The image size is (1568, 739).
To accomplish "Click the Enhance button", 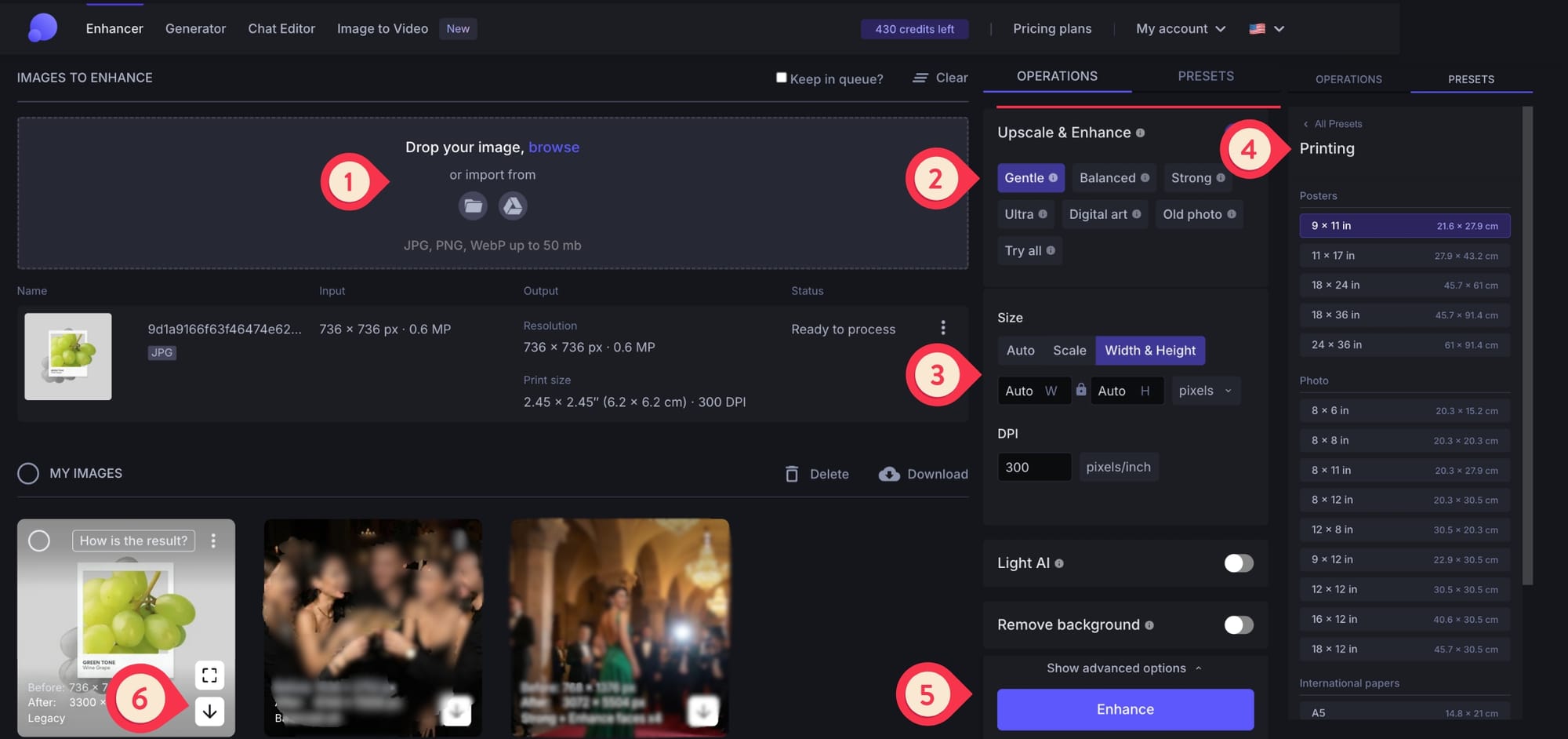I will (1124, 708).
